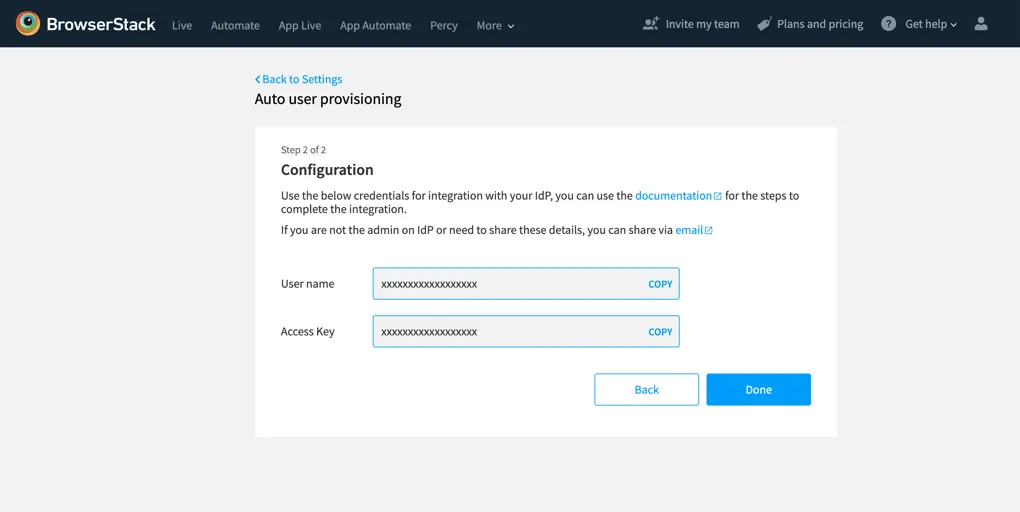Copy the Access Key value

click(x=660, y=332)
